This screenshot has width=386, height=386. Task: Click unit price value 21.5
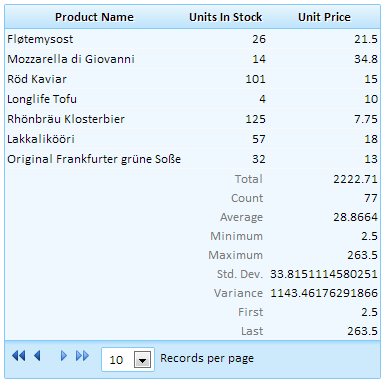pos(366,39)
